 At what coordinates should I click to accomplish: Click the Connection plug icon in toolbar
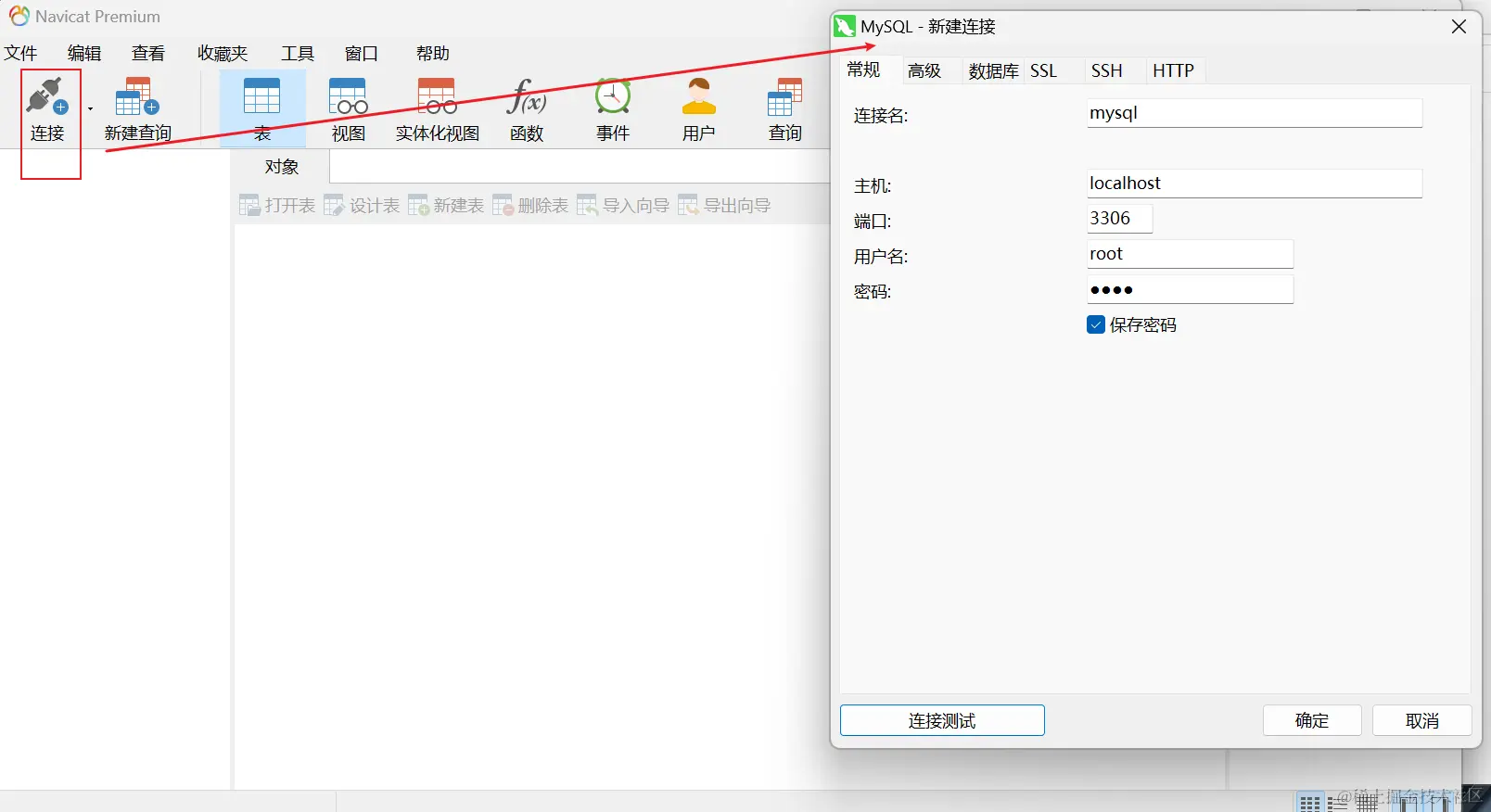tap(47, 96)
